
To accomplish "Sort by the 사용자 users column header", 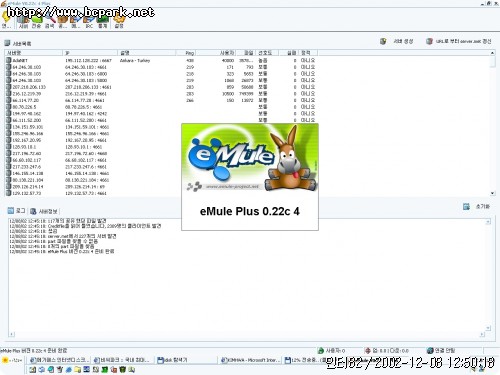I will [216, 53].
